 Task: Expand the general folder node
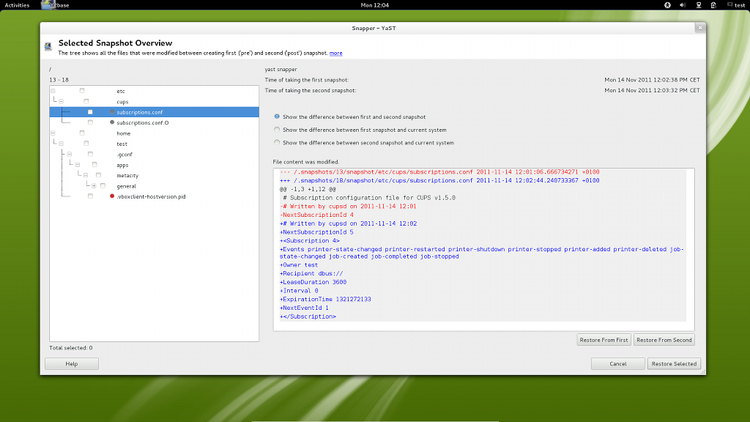tap(93, 186)
